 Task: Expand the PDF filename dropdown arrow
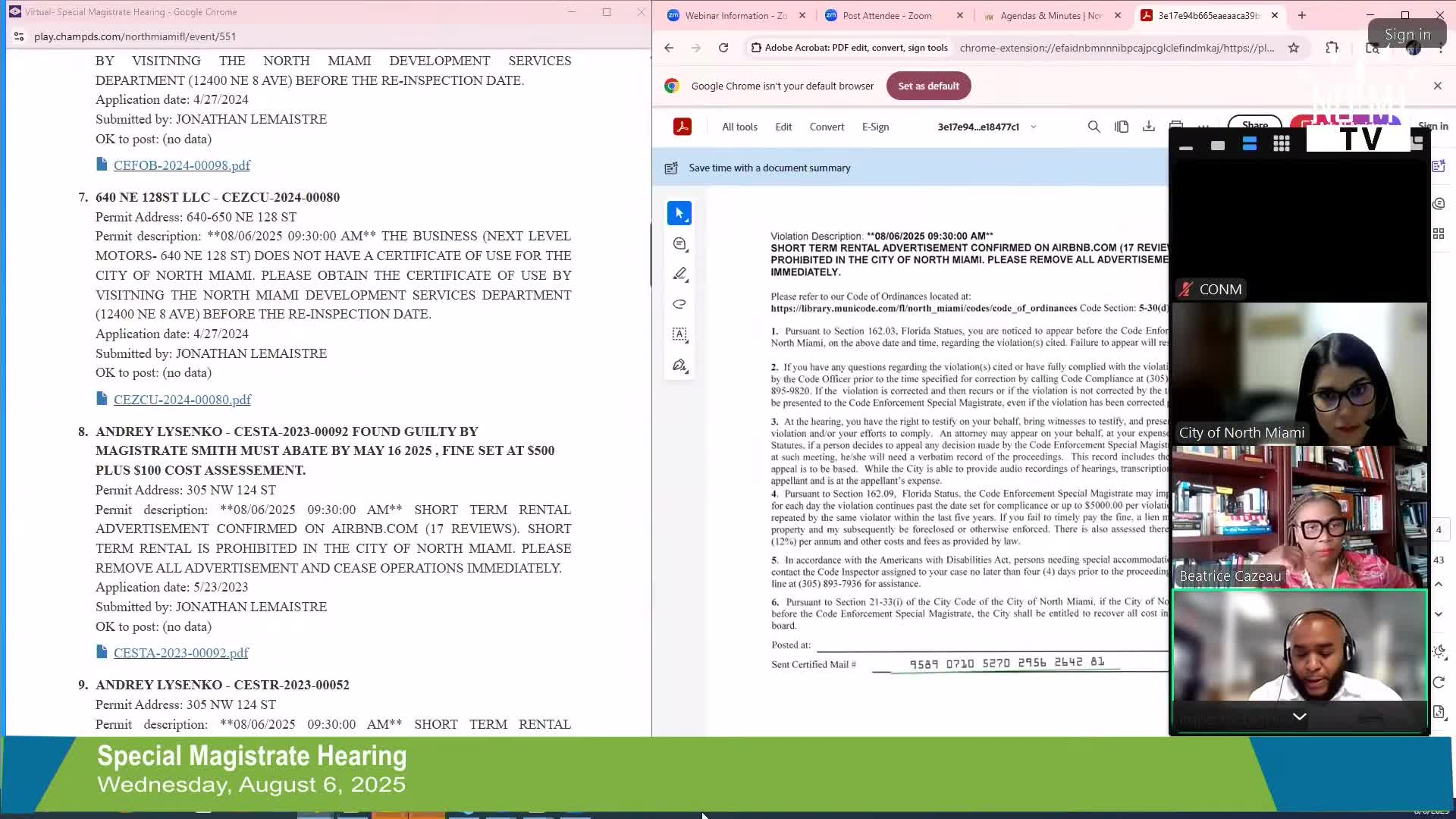1034,127
